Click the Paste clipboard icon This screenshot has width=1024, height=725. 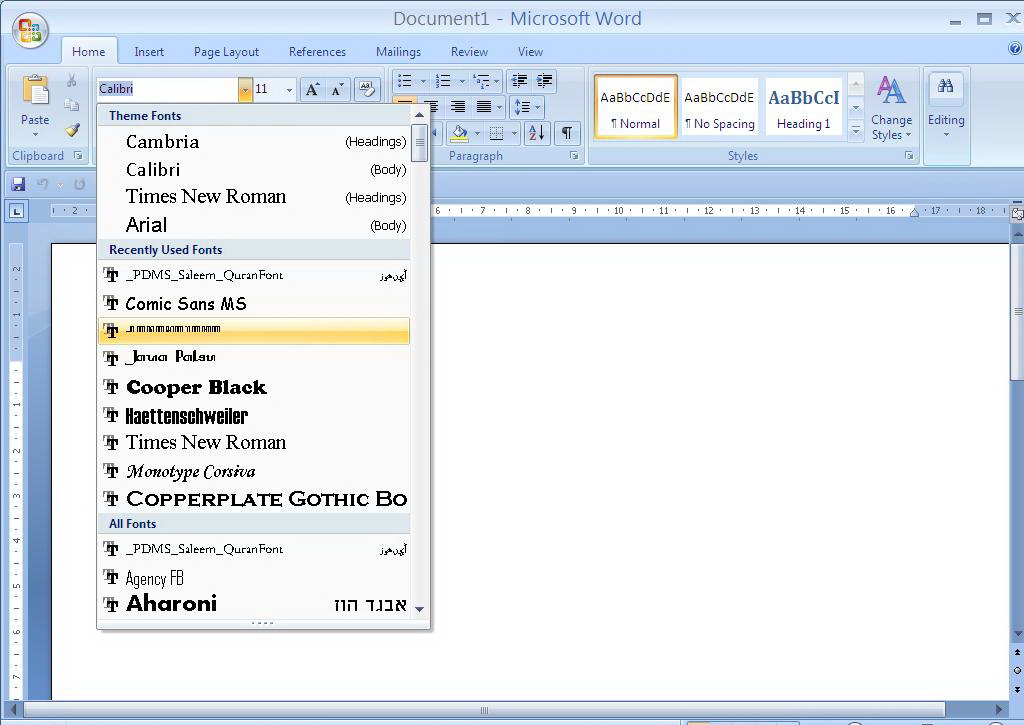(x=35, y=91)
